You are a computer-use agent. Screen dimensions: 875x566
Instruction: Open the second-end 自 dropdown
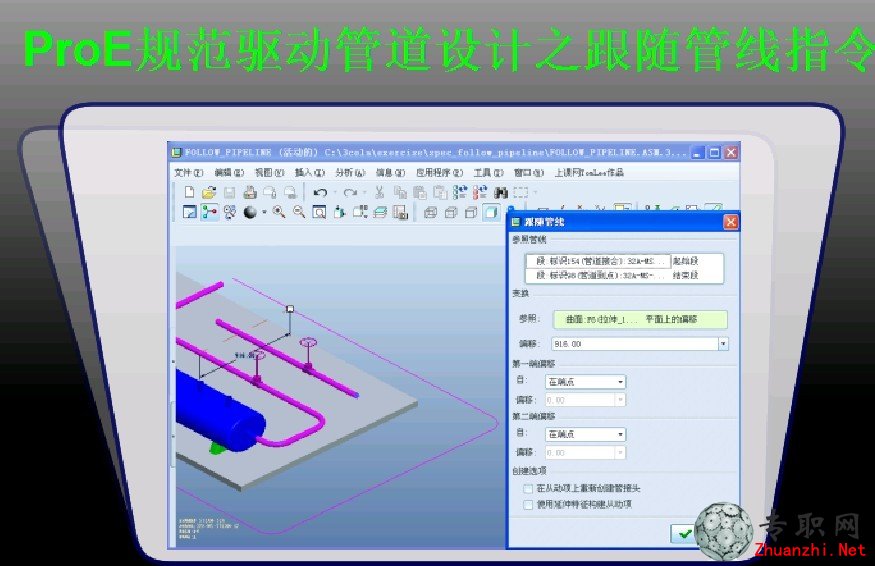(x=585, y=434)
